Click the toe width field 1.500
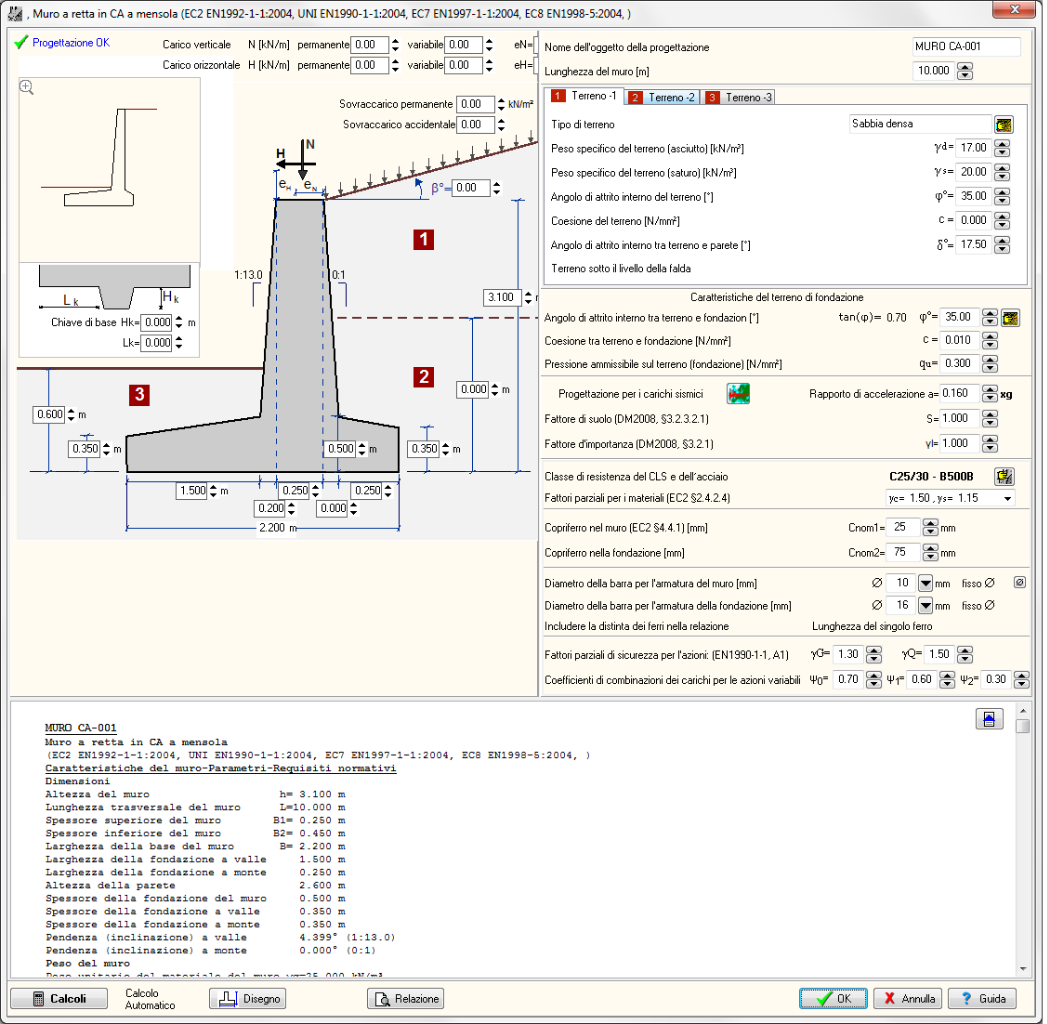The height and width of the screenshot is (1024, 1047). (x=192, y=491)
